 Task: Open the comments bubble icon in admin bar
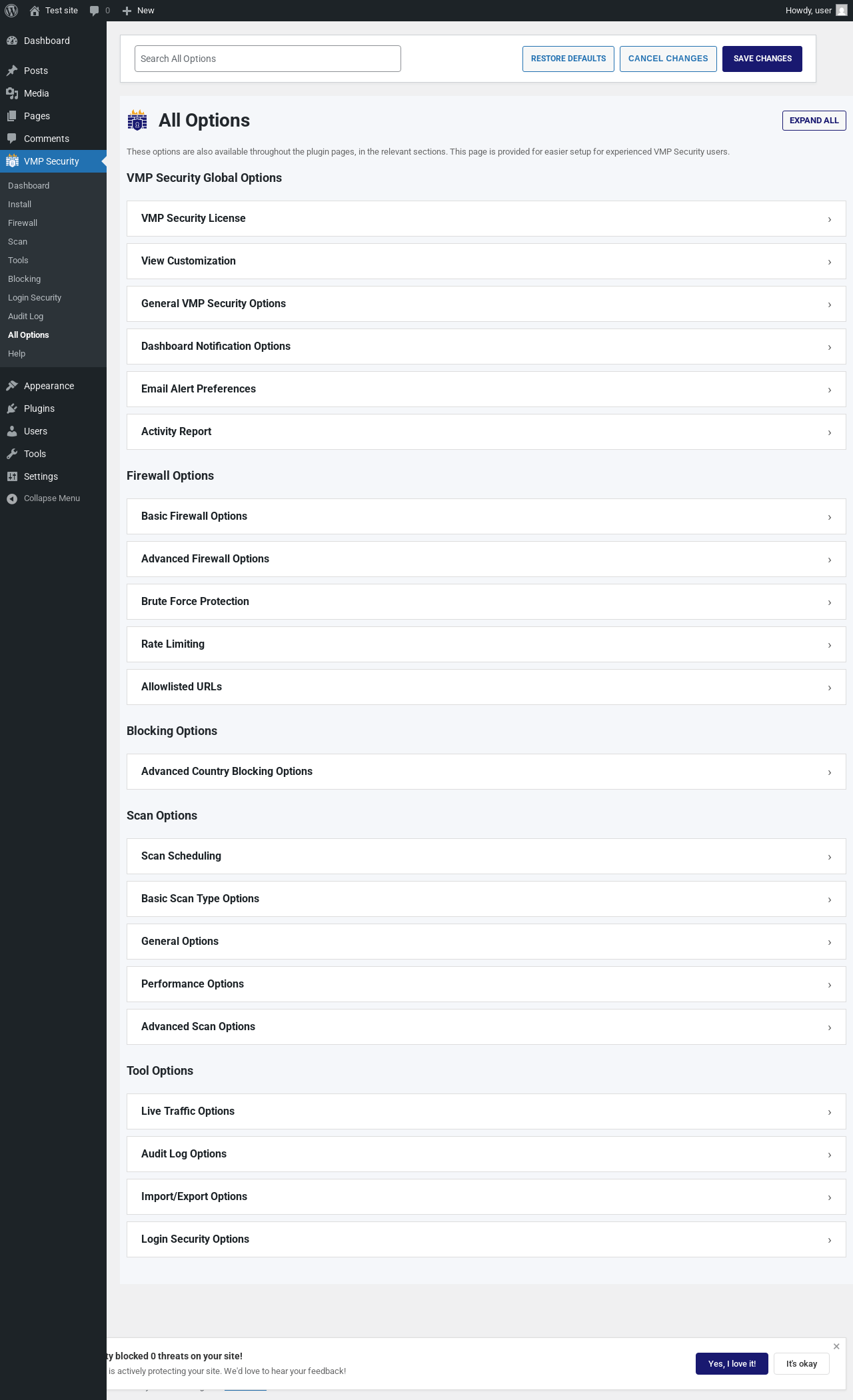pyautogui.click(x=94, y=11)
